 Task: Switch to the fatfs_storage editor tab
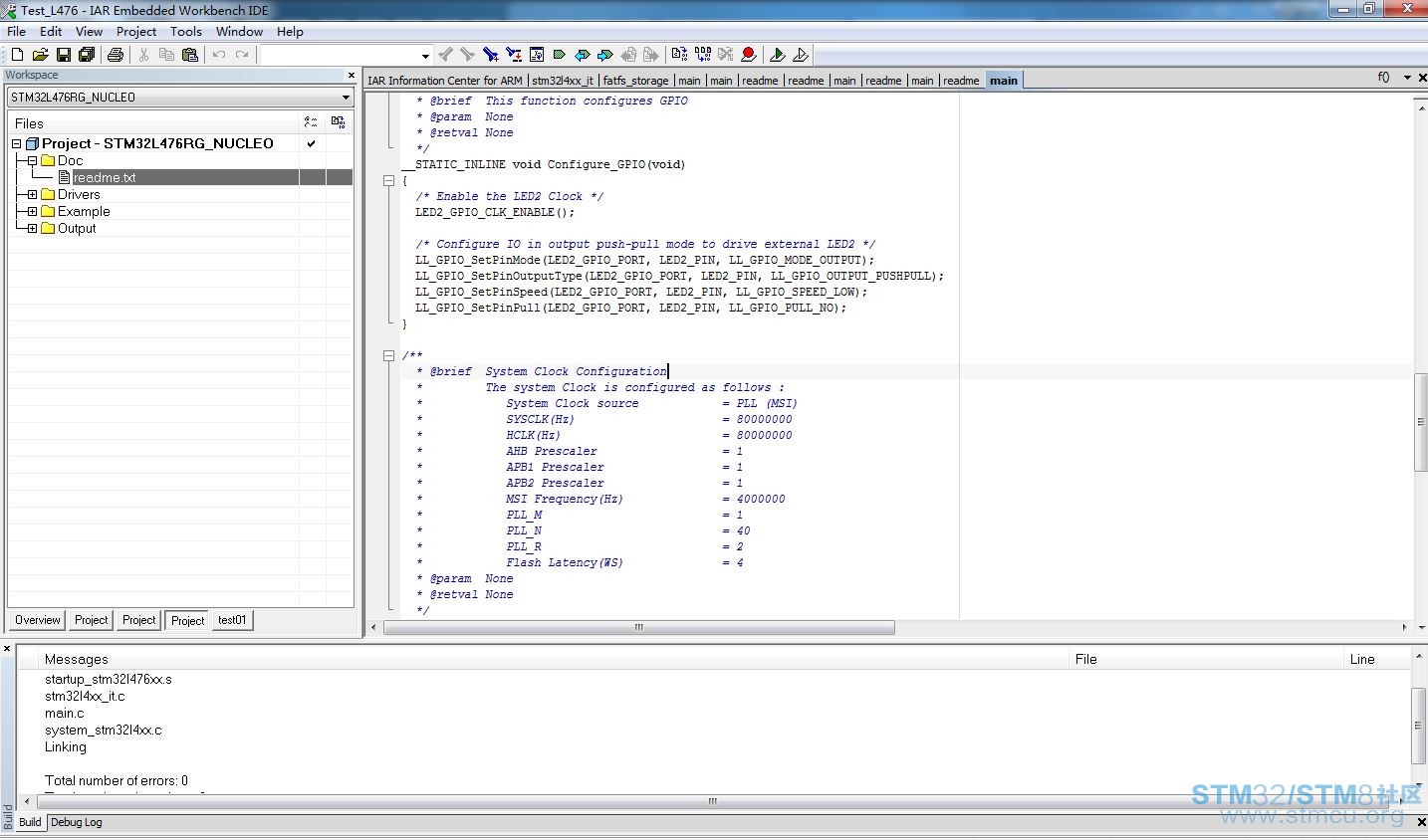coord(636,81)
